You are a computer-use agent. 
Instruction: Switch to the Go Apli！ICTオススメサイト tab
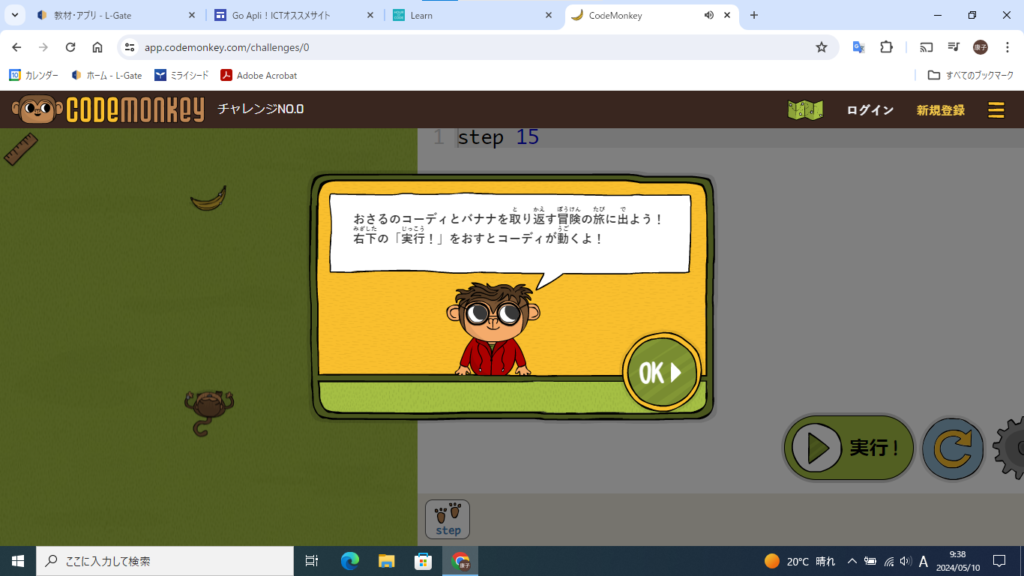coord(295,15)
